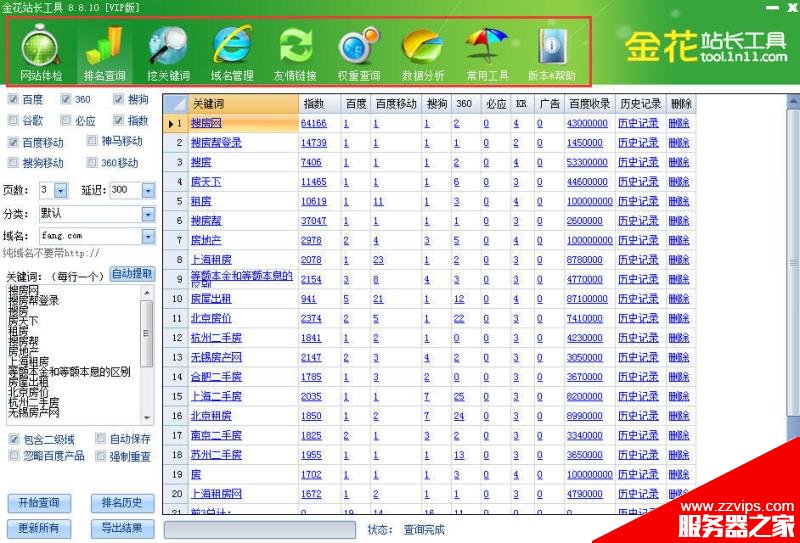Viewport: 800px width, 543px height.
Task: Open the 上海二手房 keyword link
Action: (216, 396)
